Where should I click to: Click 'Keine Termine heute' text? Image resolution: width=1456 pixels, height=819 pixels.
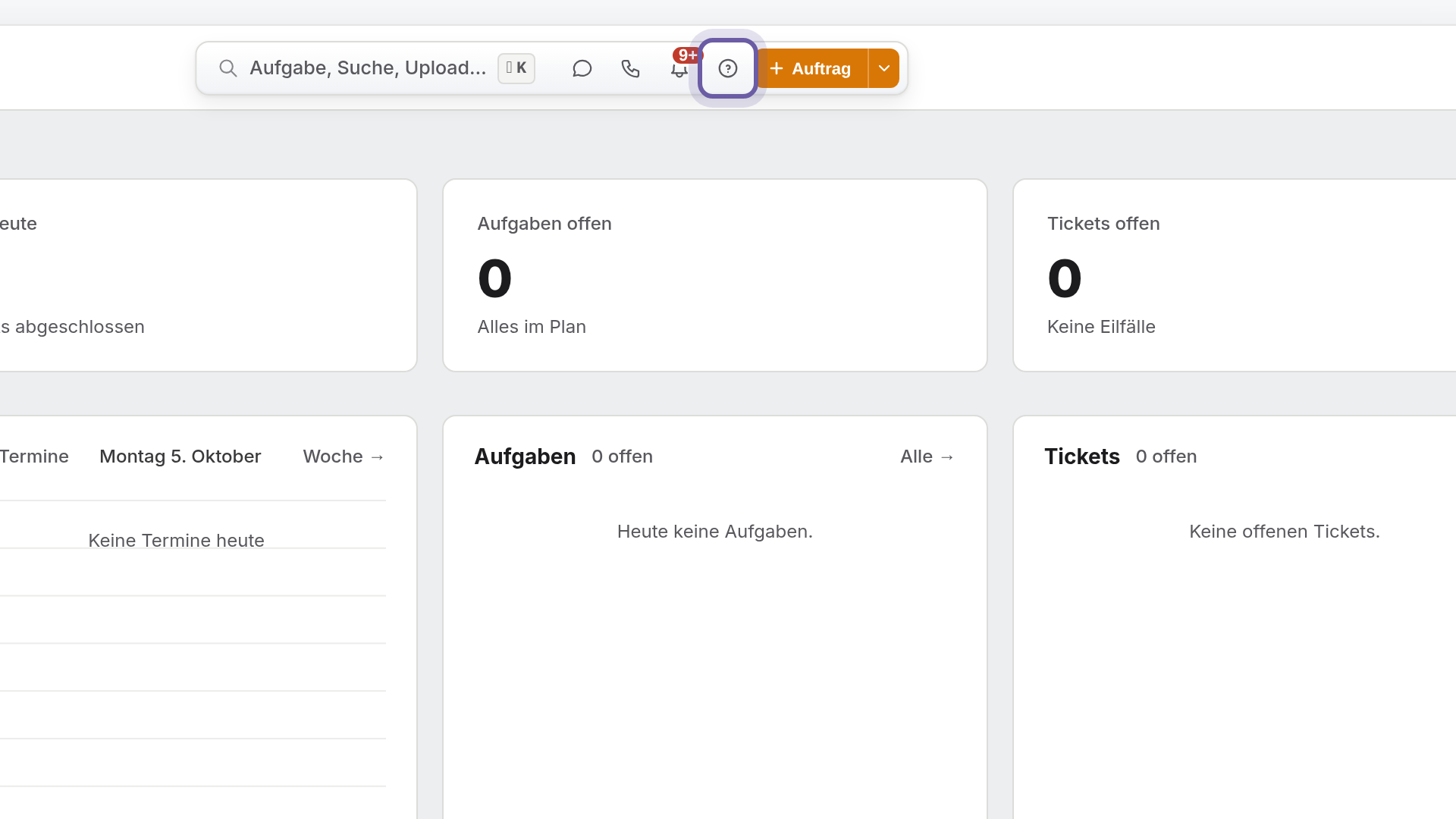pos(176,541)
